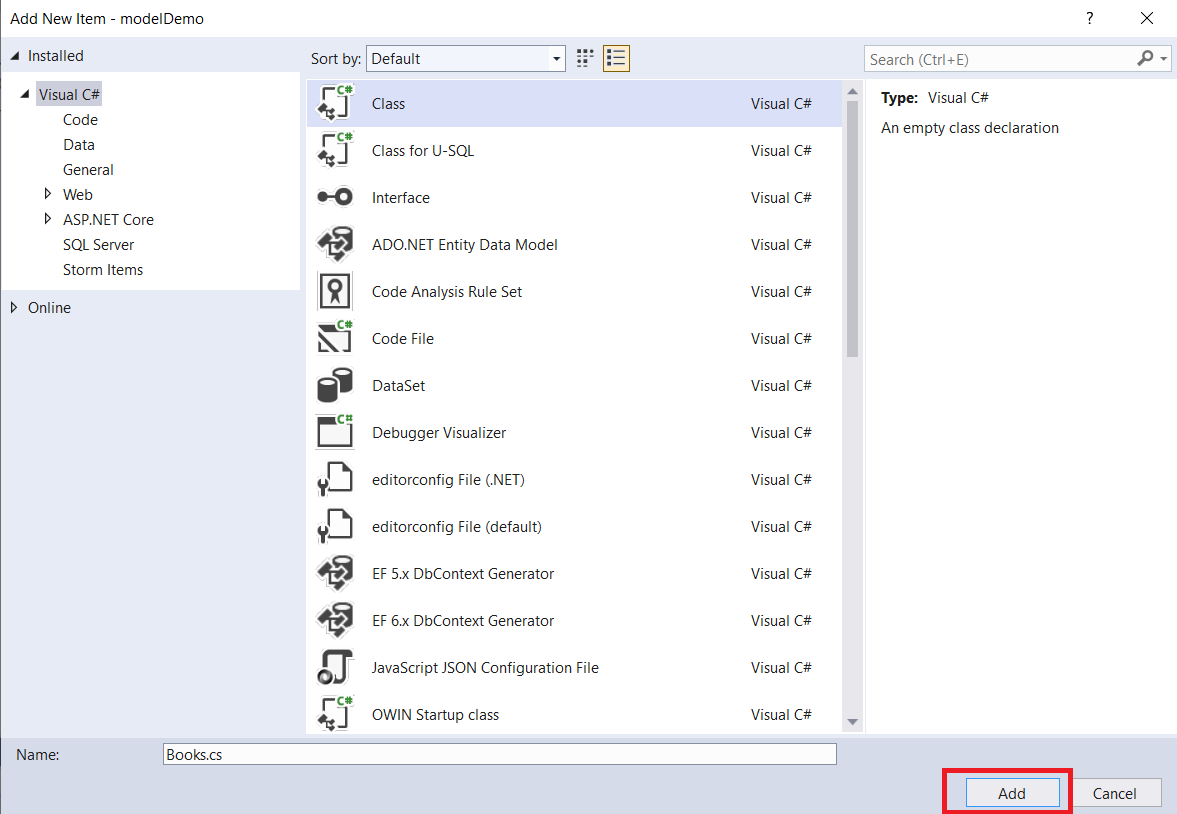The image size is (1177, 814).
Task: Click the template list scrollbar down arrow
Action: [x=852, y=722]
